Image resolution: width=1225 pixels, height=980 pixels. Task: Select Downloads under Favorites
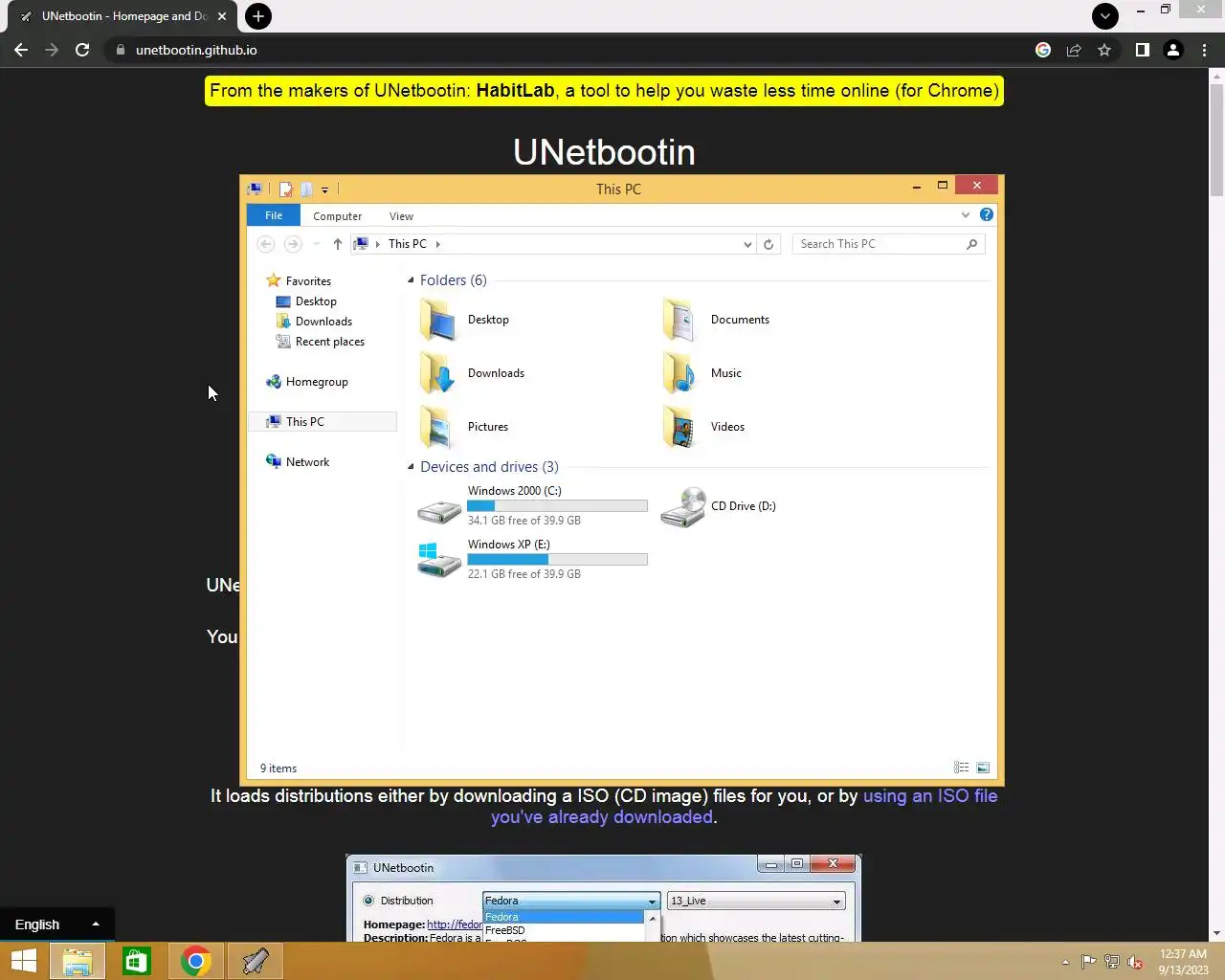323,322
